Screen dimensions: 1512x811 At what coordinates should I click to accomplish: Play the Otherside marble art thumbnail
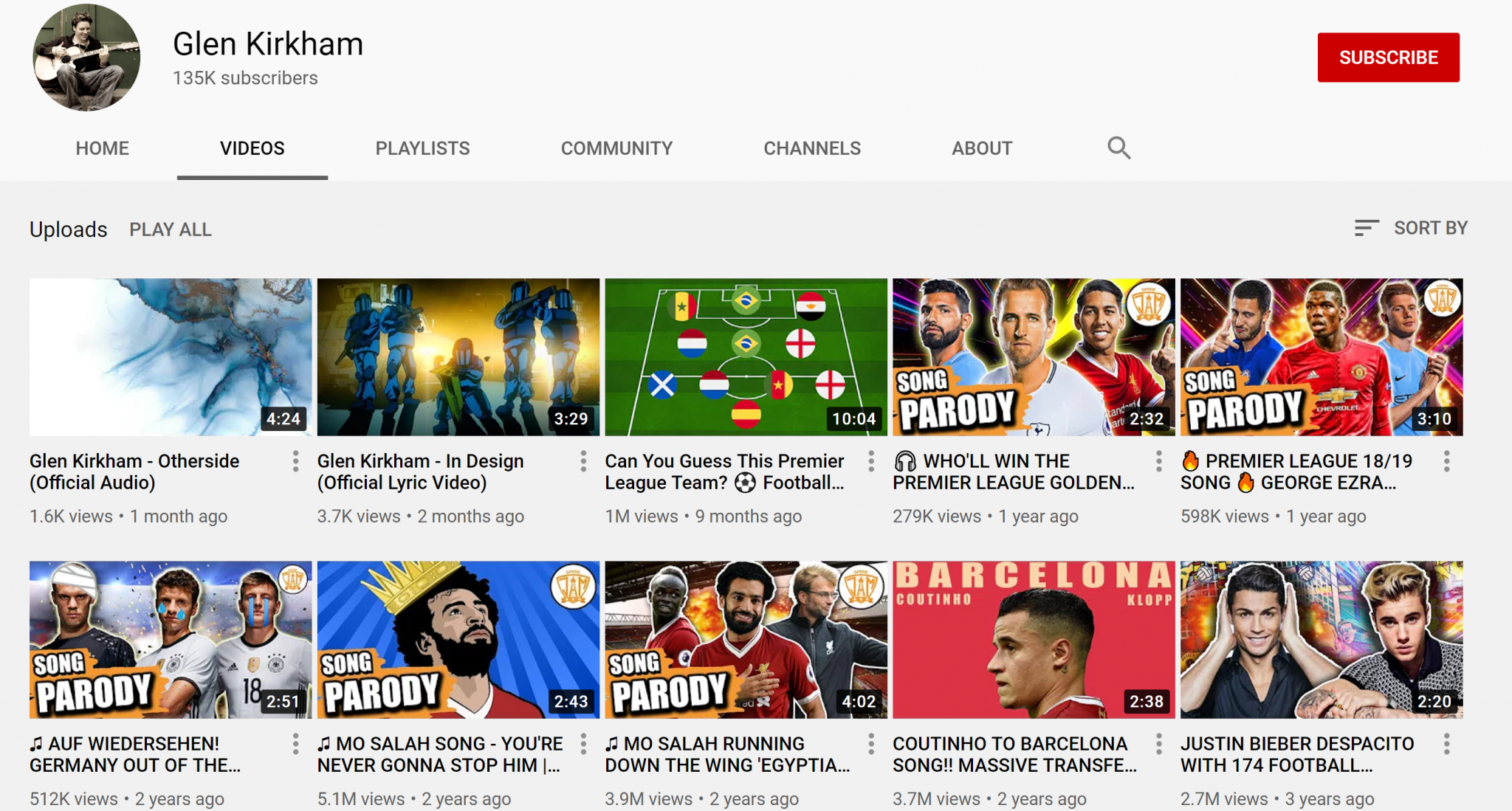(171, 357)
